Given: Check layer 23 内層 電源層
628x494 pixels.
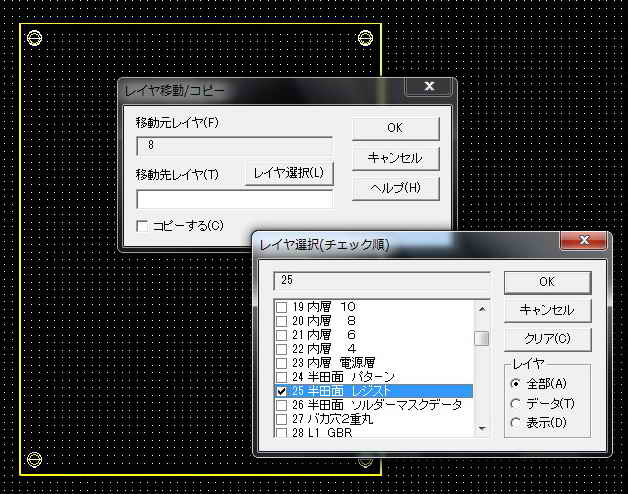Looking at the screenshot, I should click(282, 363).
